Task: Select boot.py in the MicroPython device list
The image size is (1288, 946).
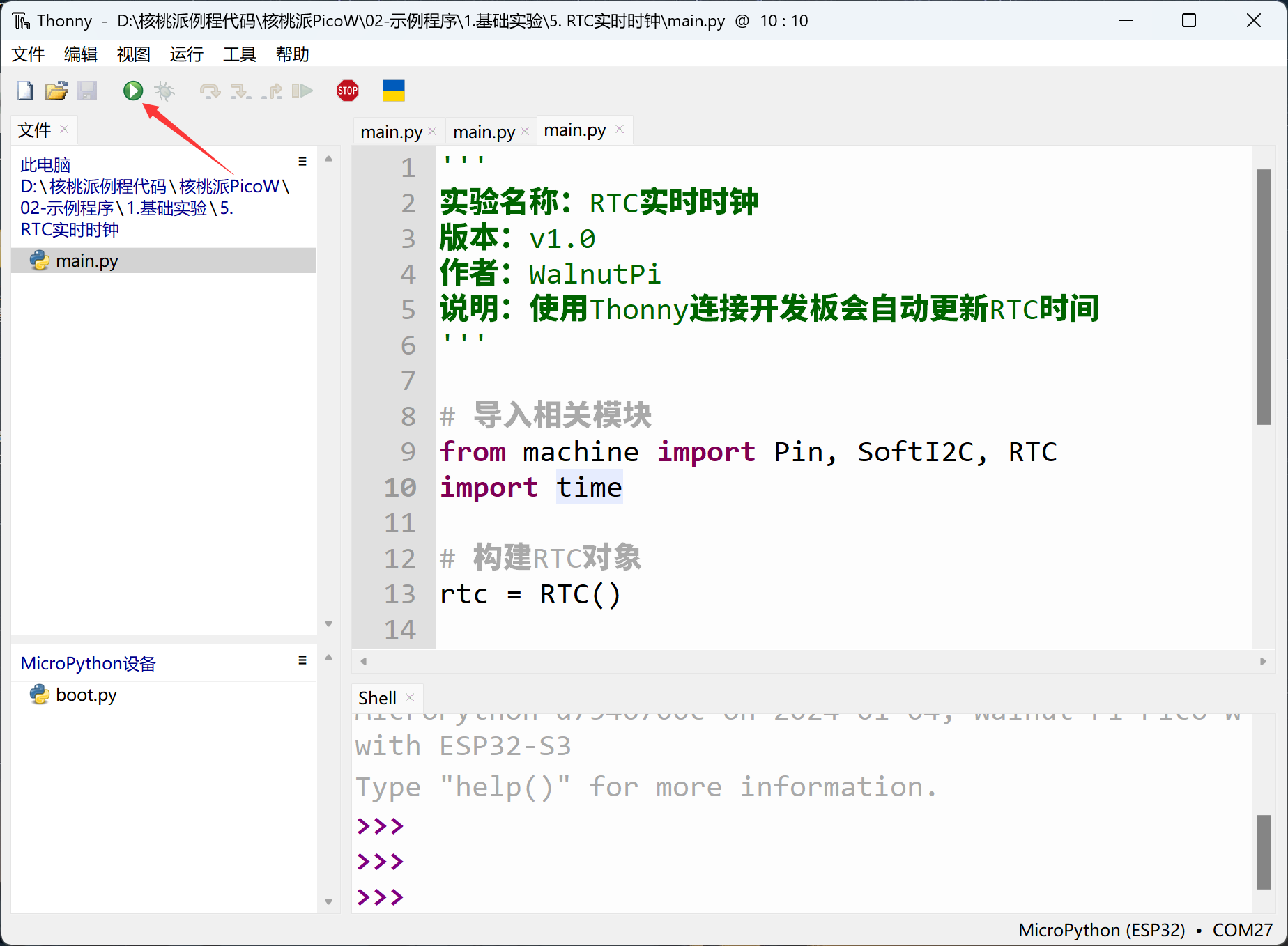Action: point(86,695)
